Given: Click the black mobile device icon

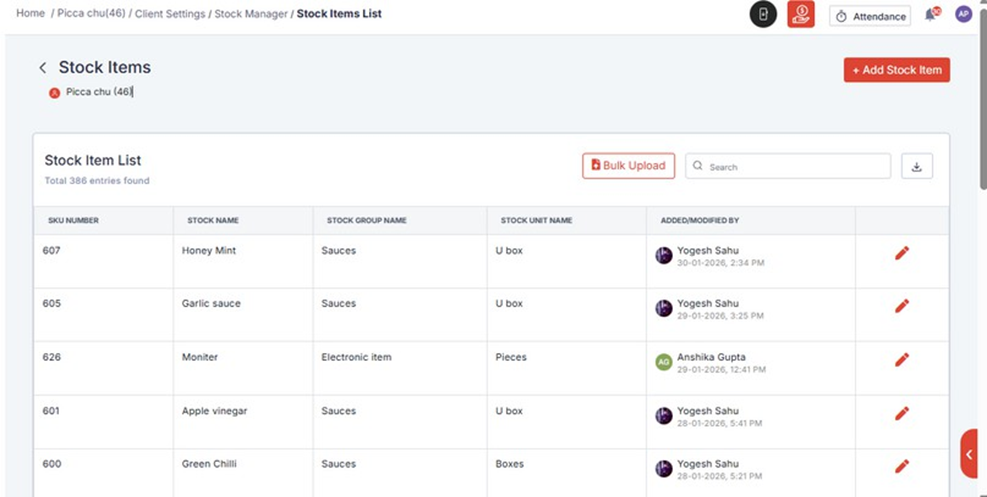Looking at the screenshot, I should [x=763, y=15].
